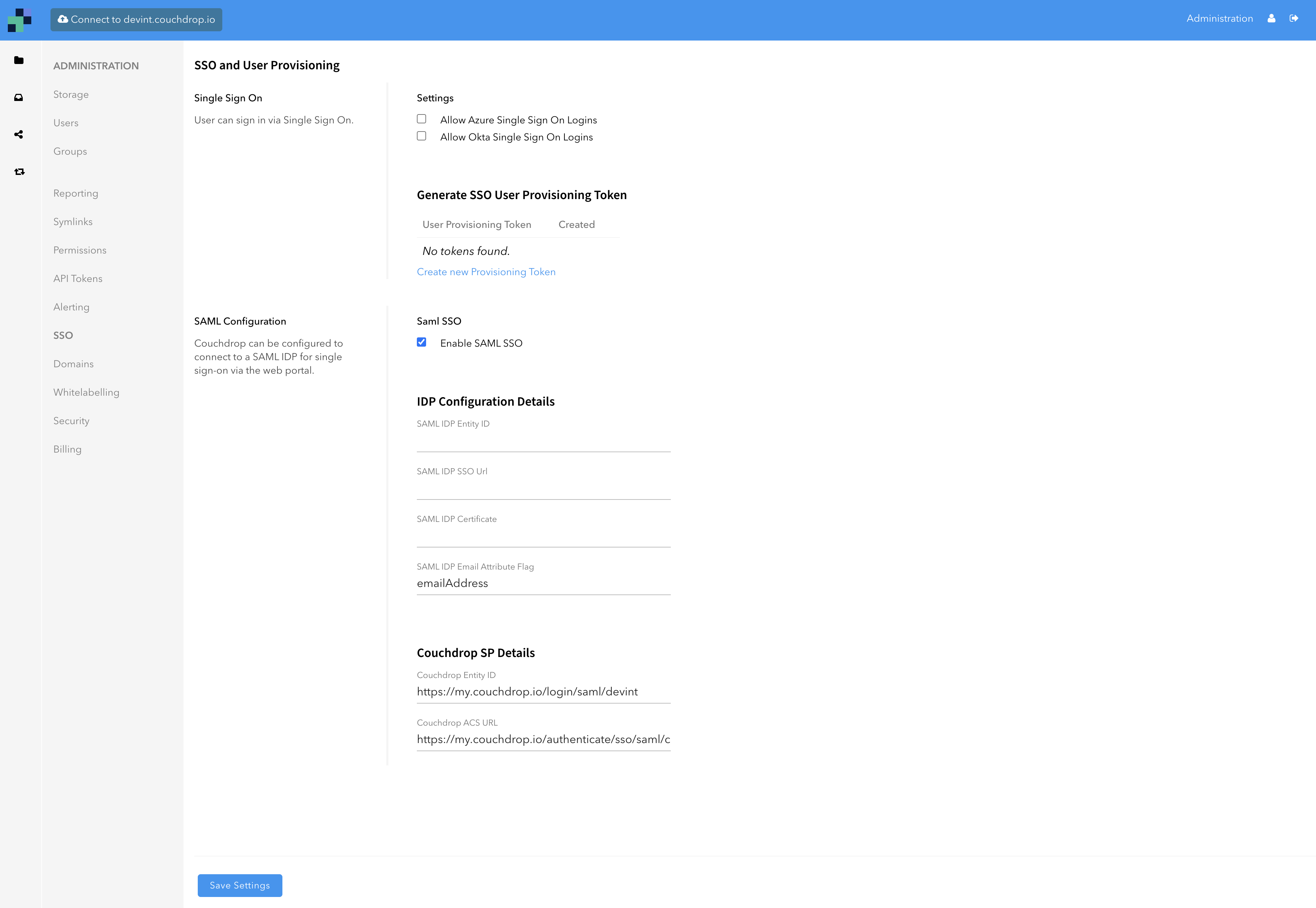The height and width of the screenshot is (908, 1316).
Task: Focus SAML IDP Certificate field
Action: 543,536
